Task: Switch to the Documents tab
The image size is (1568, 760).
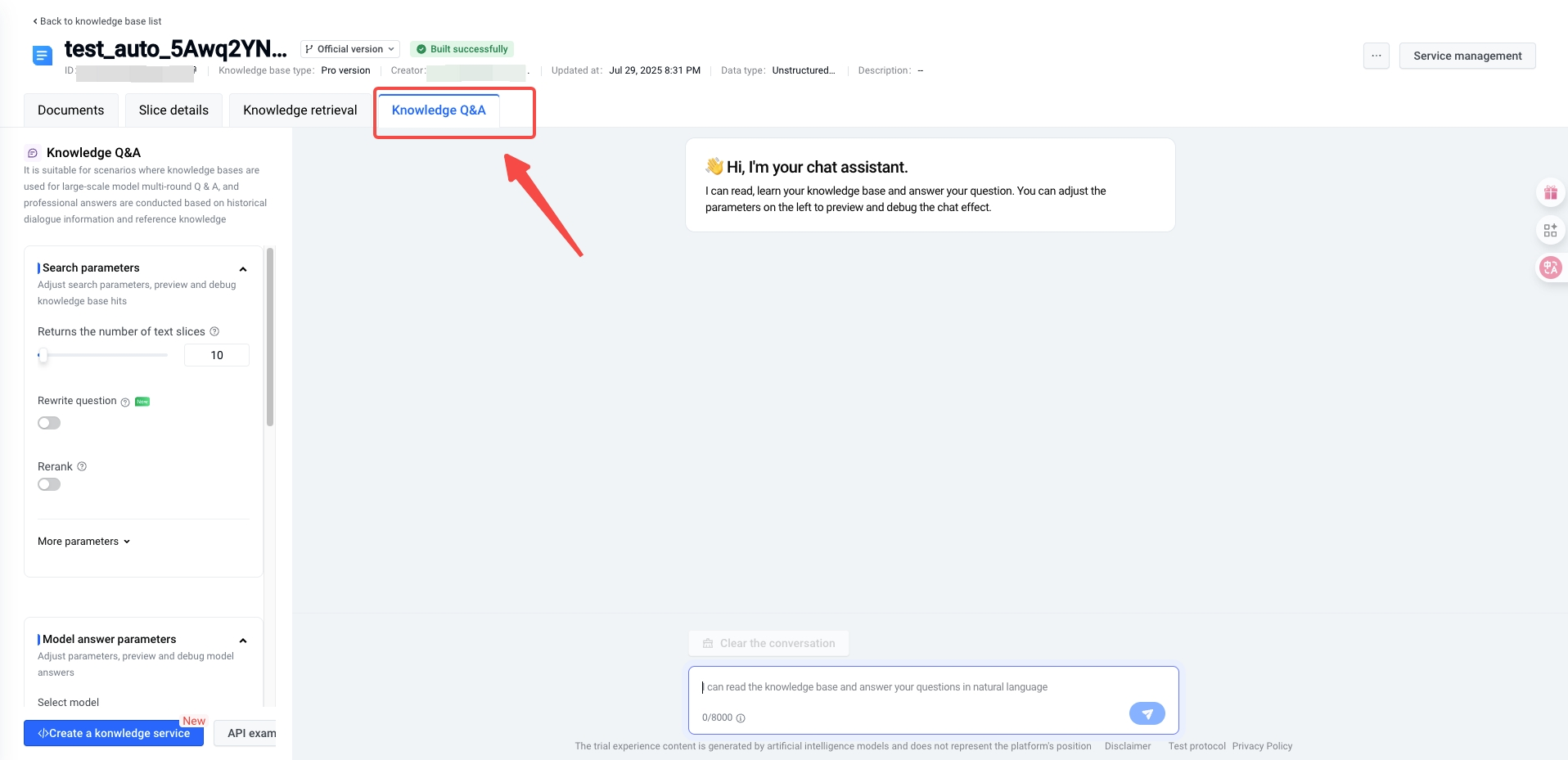Action: coord(71,110)
